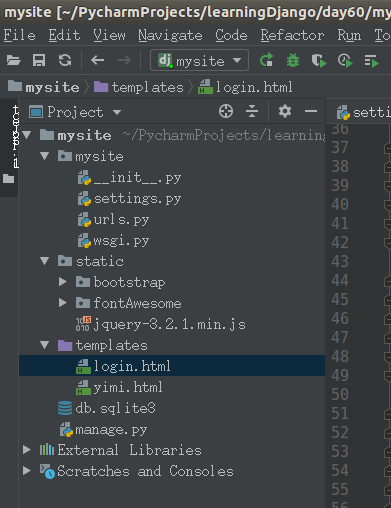This screenshot has height=508, width=391.
Task: Open the Run menu
Action: pyautogui.click(x=349, y=35)
